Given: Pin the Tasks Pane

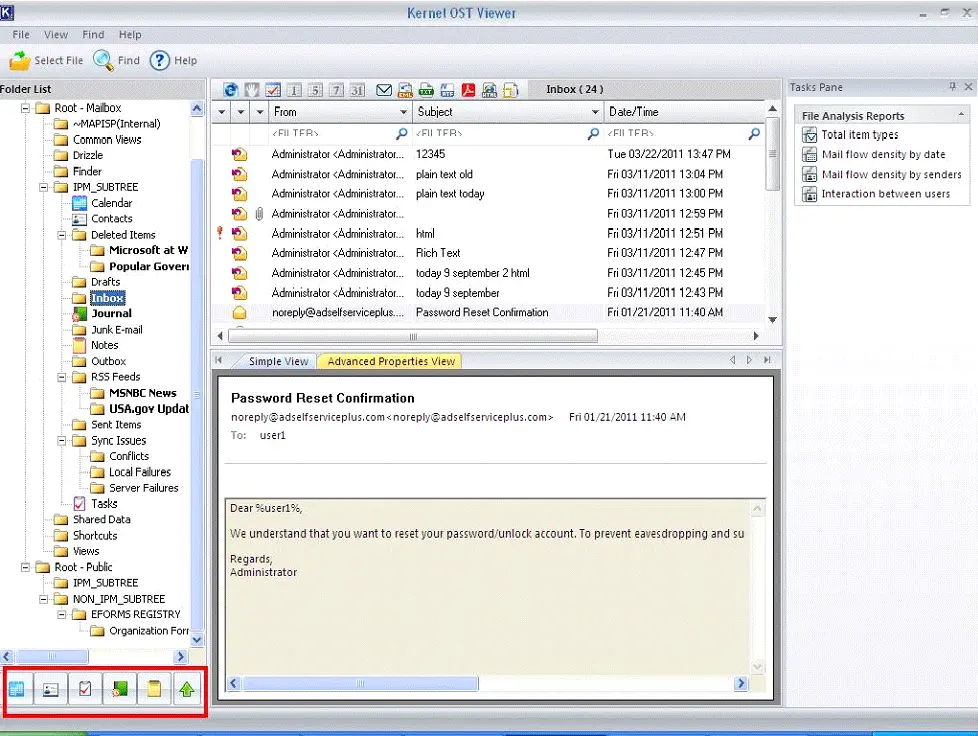Looking at the screenshot, I should [x=952, y=87].
